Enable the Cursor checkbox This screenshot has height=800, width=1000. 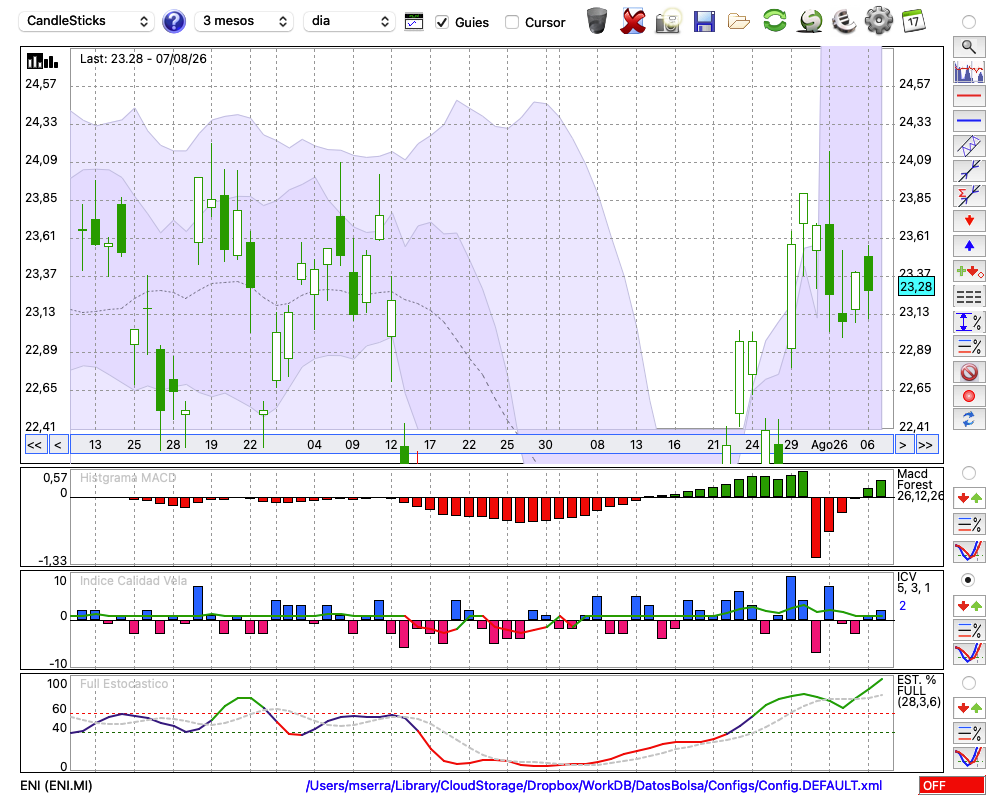pyautogui.click(x=511, y=22)
